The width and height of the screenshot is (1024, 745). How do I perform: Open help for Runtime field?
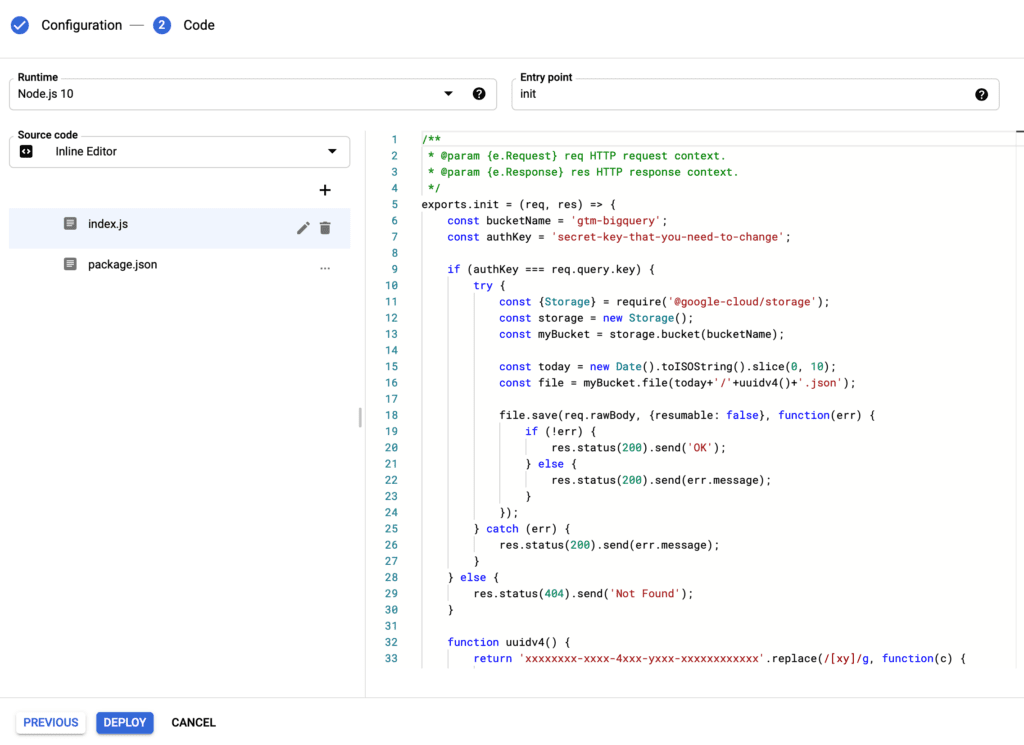point(479,94)
